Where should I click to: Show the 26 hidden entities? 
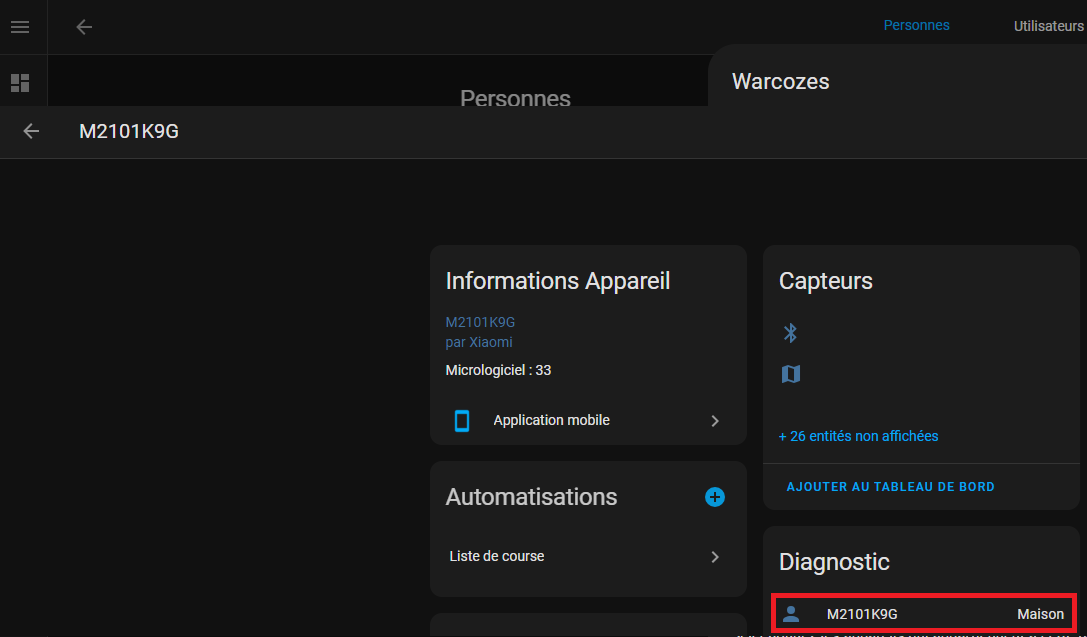858,436
